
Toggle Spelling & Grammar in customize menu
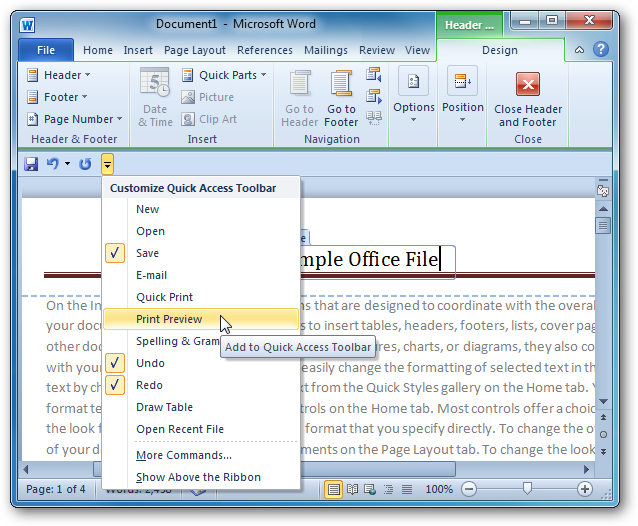pos(201,341)
